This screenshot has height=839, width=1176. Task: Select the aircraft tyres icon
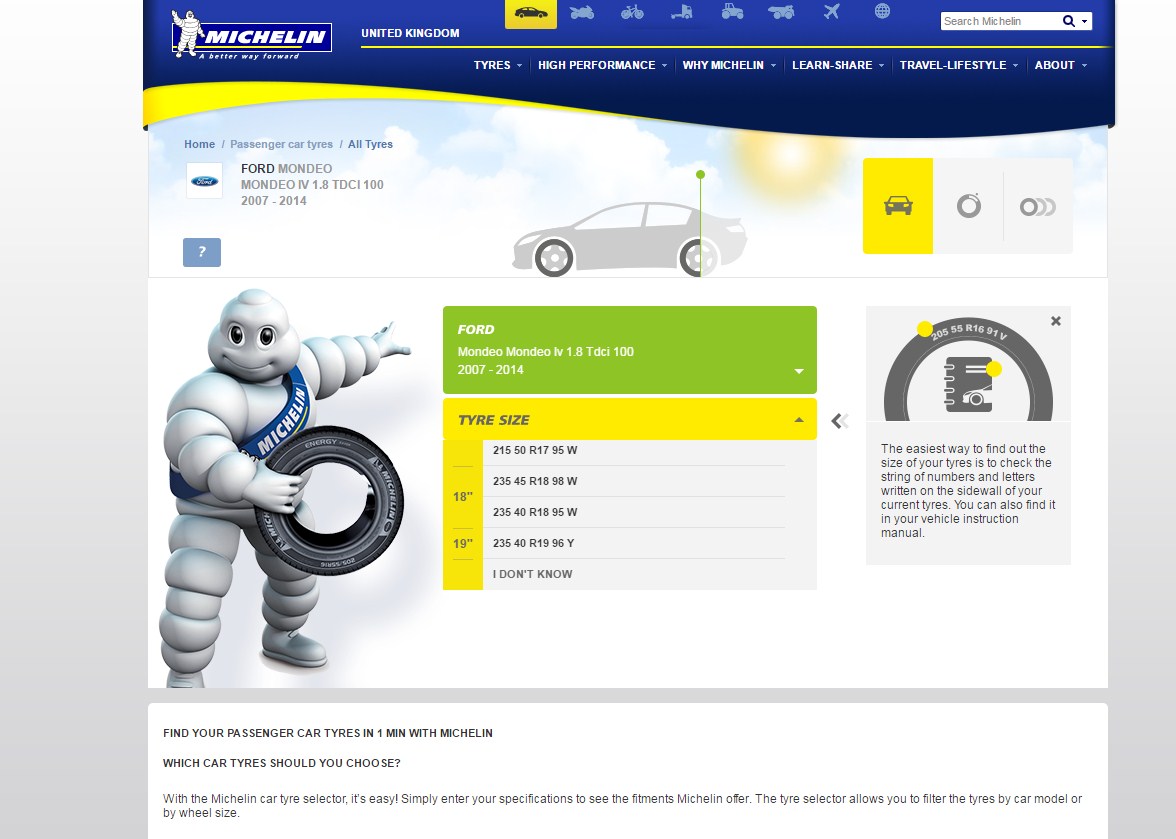832,11
